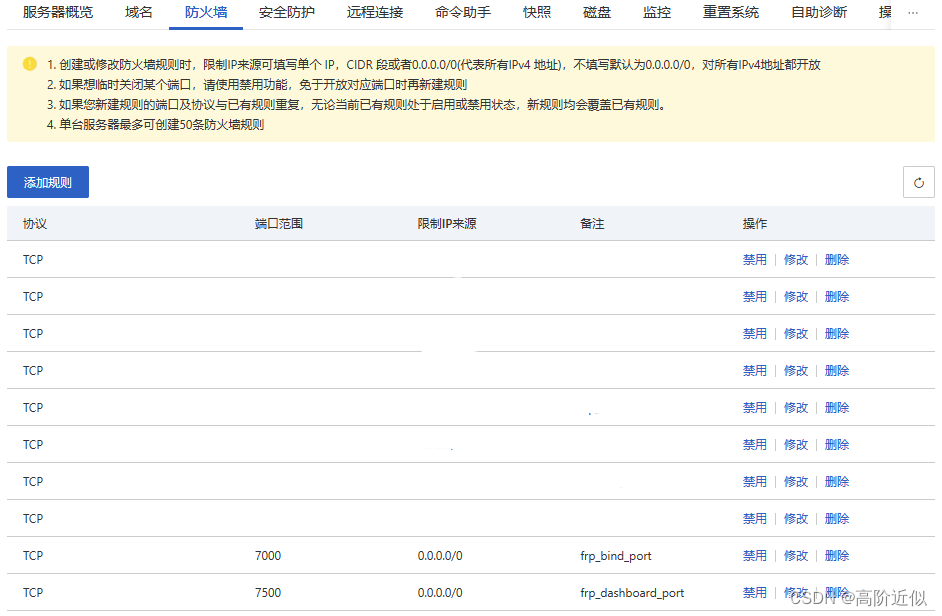This screenshot has height=616, width=942.
Task: Click notice line about 50条防火墙规则 limit
Action: [x=156, y=124]
